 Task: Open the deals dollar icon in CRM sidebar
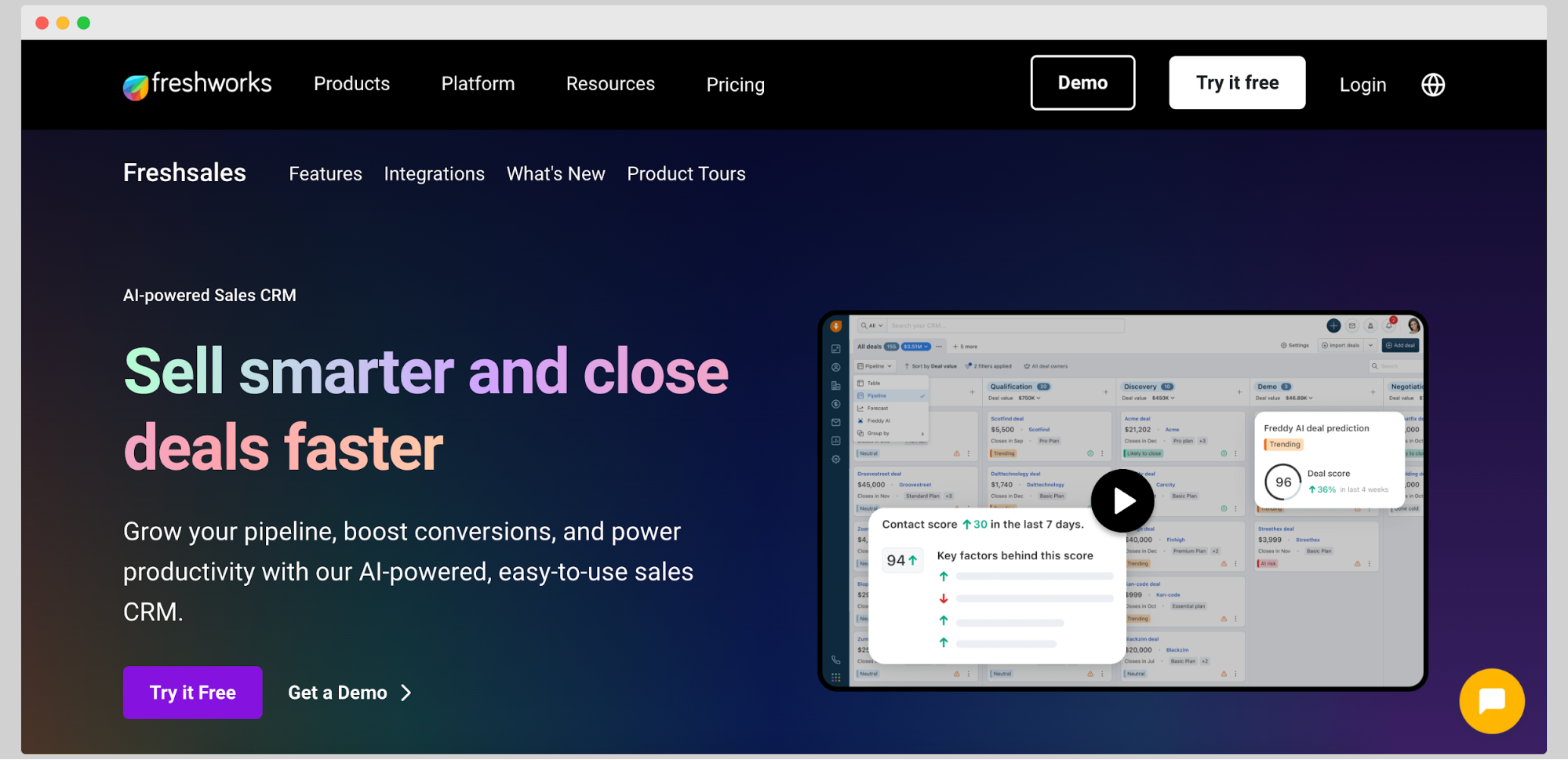click(x=836, y=404)
